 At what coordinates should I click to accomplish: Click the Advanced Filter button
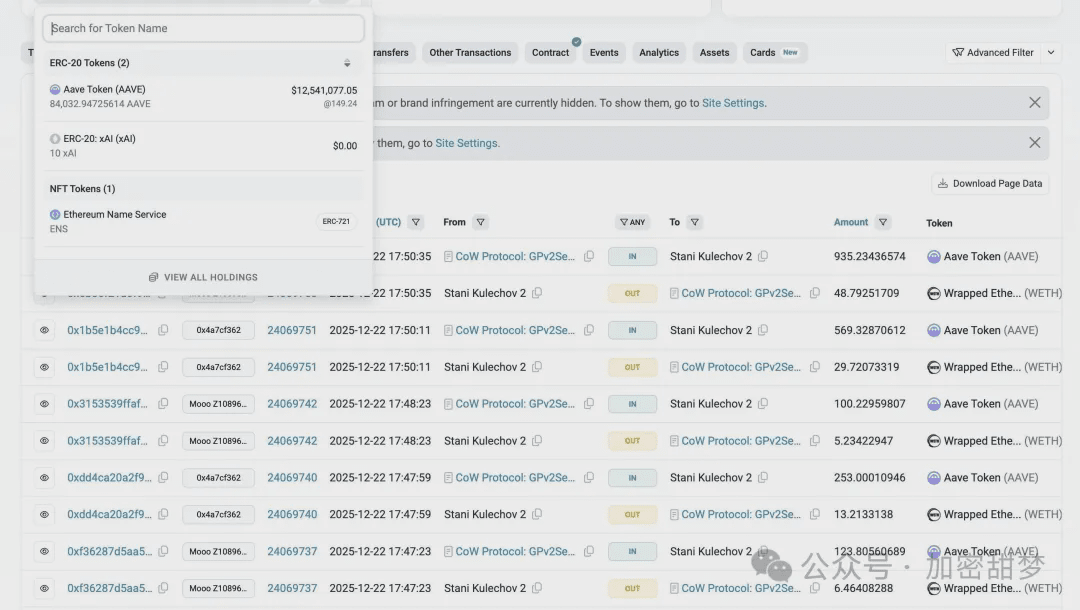pyautogui.click(x=993, y=52)
